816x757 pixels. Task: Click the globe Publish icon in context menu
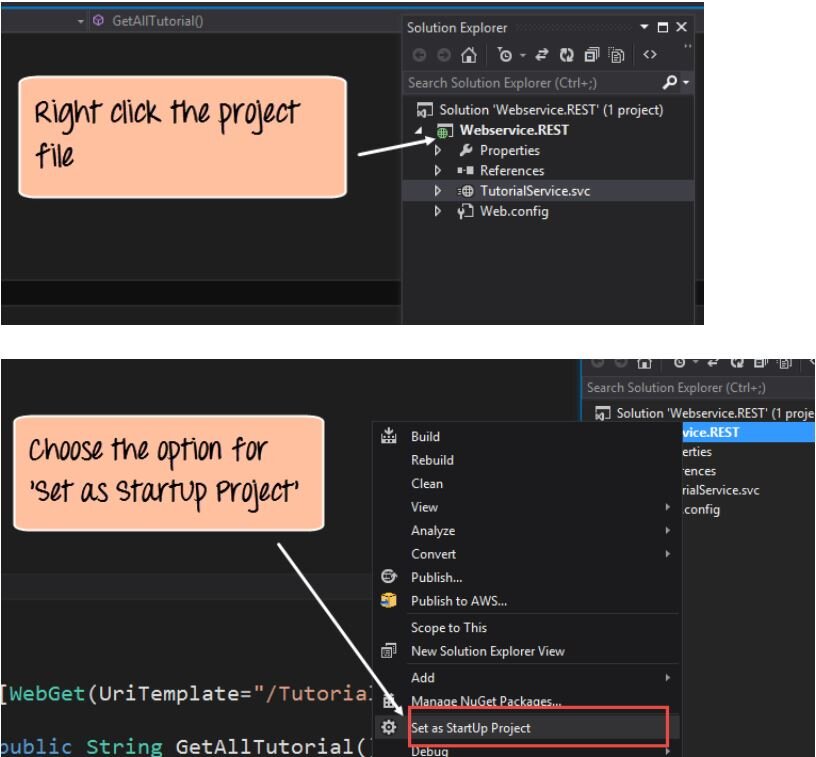389,576
